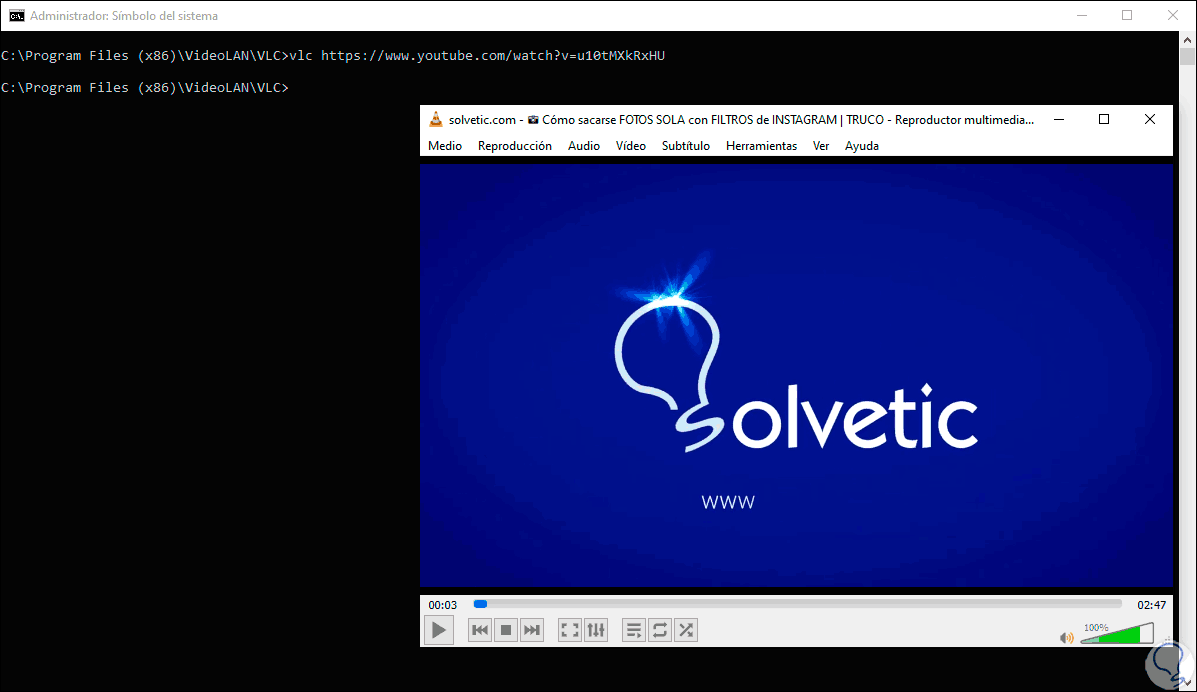Show the playlist in VLC
The height and width of the screenshot is (692, 1197).
pyautogui.click(x=634, y=630)
